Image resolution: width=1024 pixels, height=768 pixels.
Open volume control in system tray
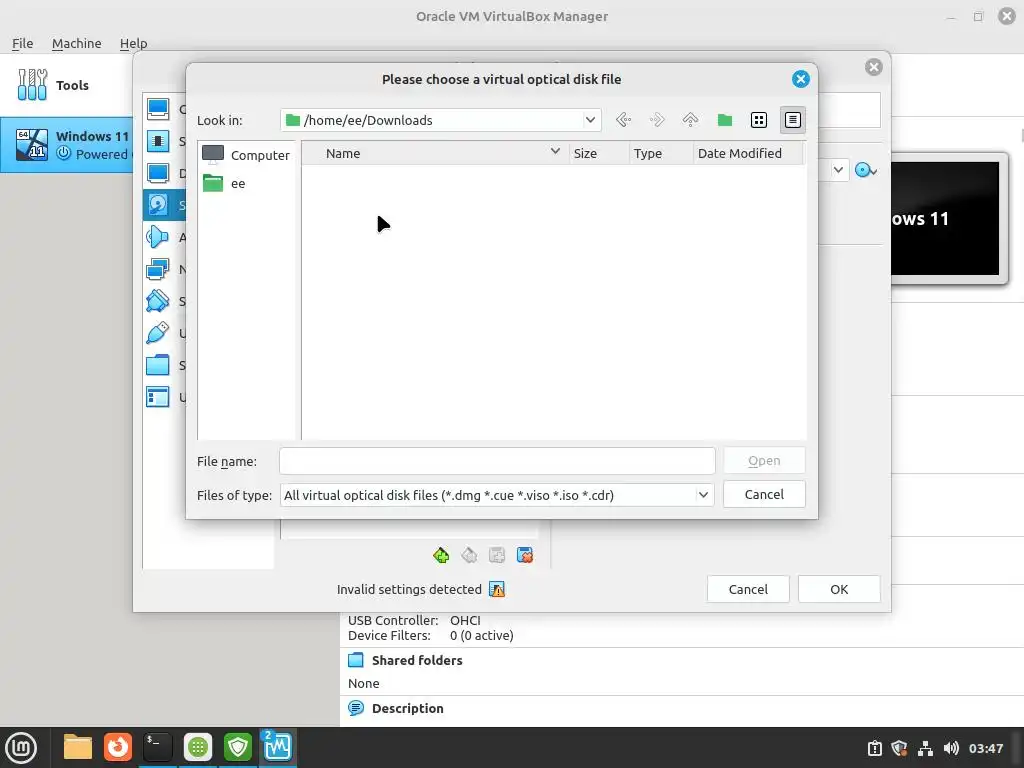pyautogui.click(x=951, y=748)
